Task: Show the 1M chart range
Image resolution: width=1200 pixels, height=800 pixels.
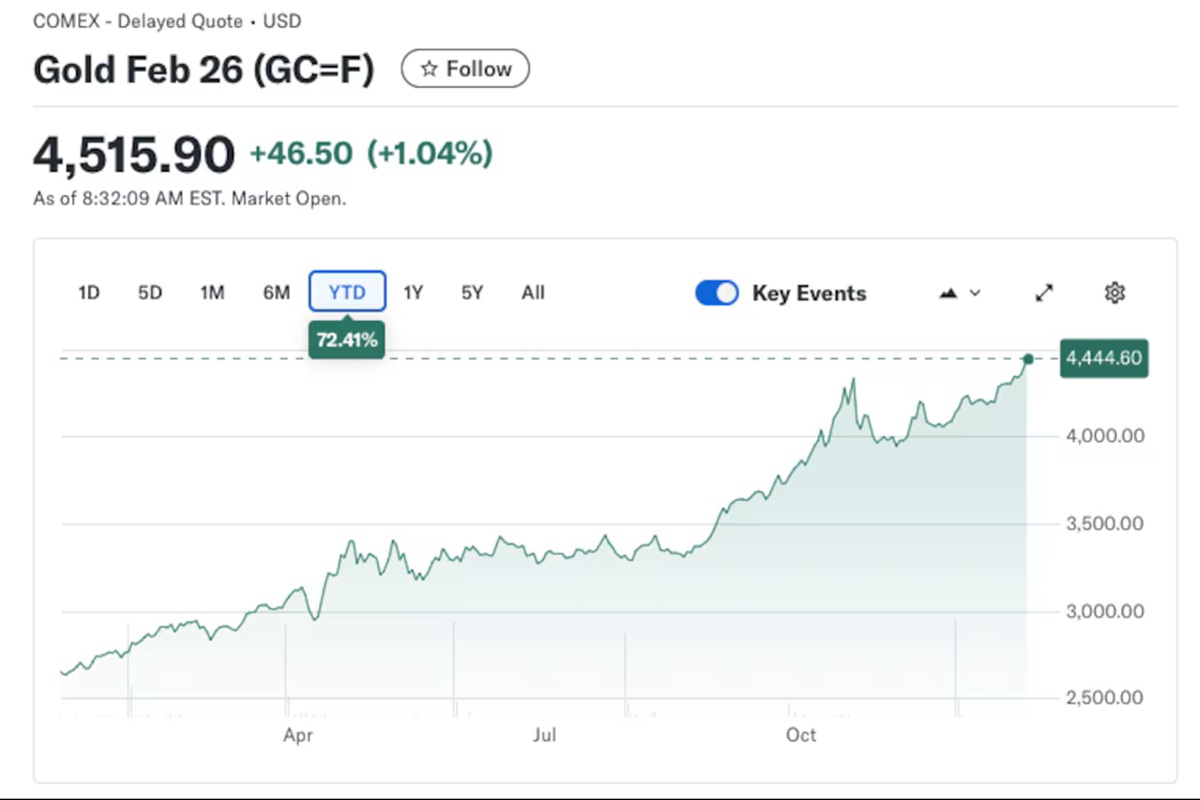Action: click(212, 293)
